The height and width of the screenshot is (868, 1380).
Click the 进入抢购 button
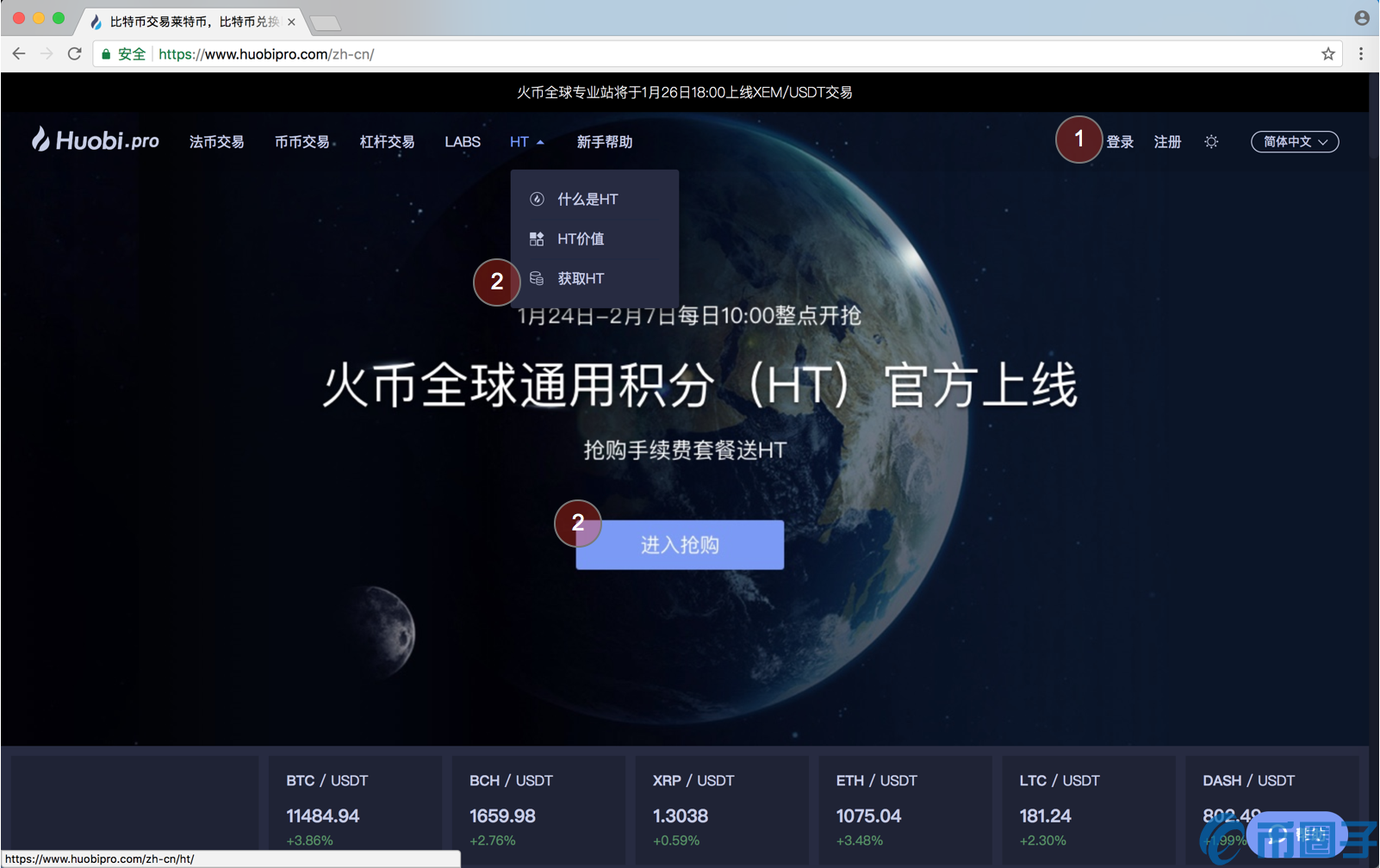click(x=680, y=544)
